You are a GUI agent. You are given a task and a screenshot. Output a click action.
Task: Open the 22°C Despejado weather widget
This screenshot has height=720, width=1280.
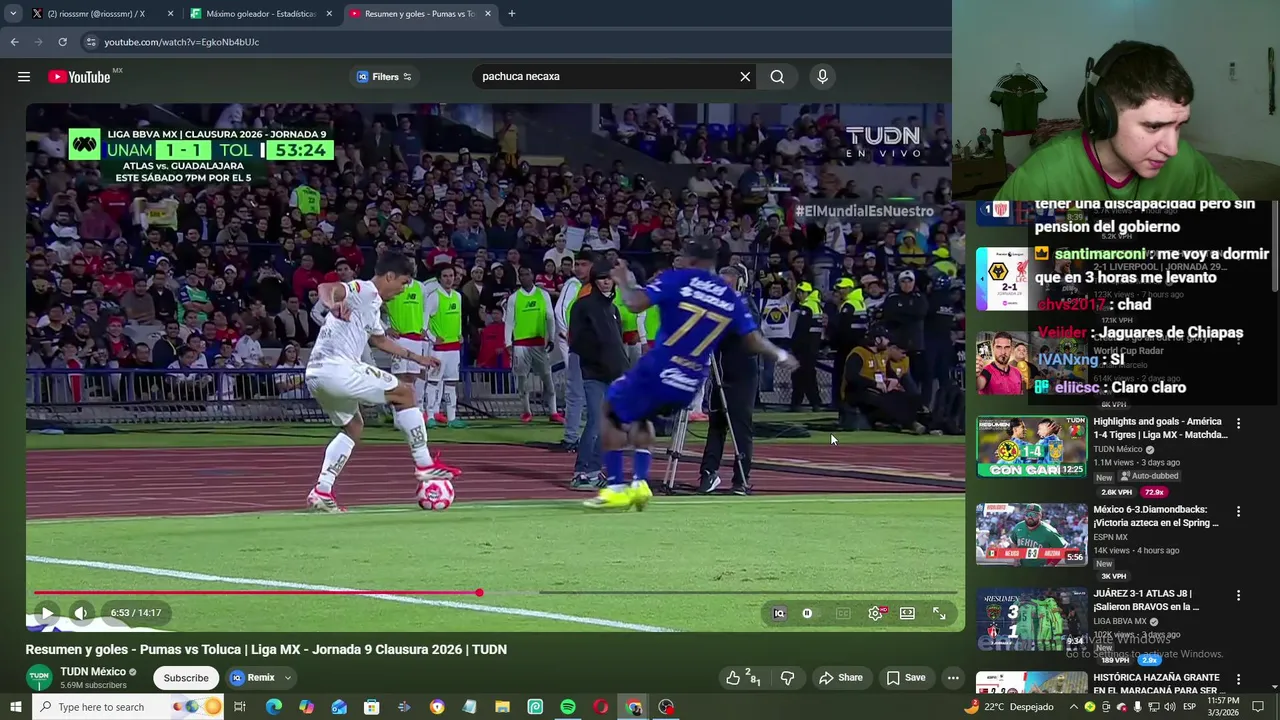(x=1009, y=707)
